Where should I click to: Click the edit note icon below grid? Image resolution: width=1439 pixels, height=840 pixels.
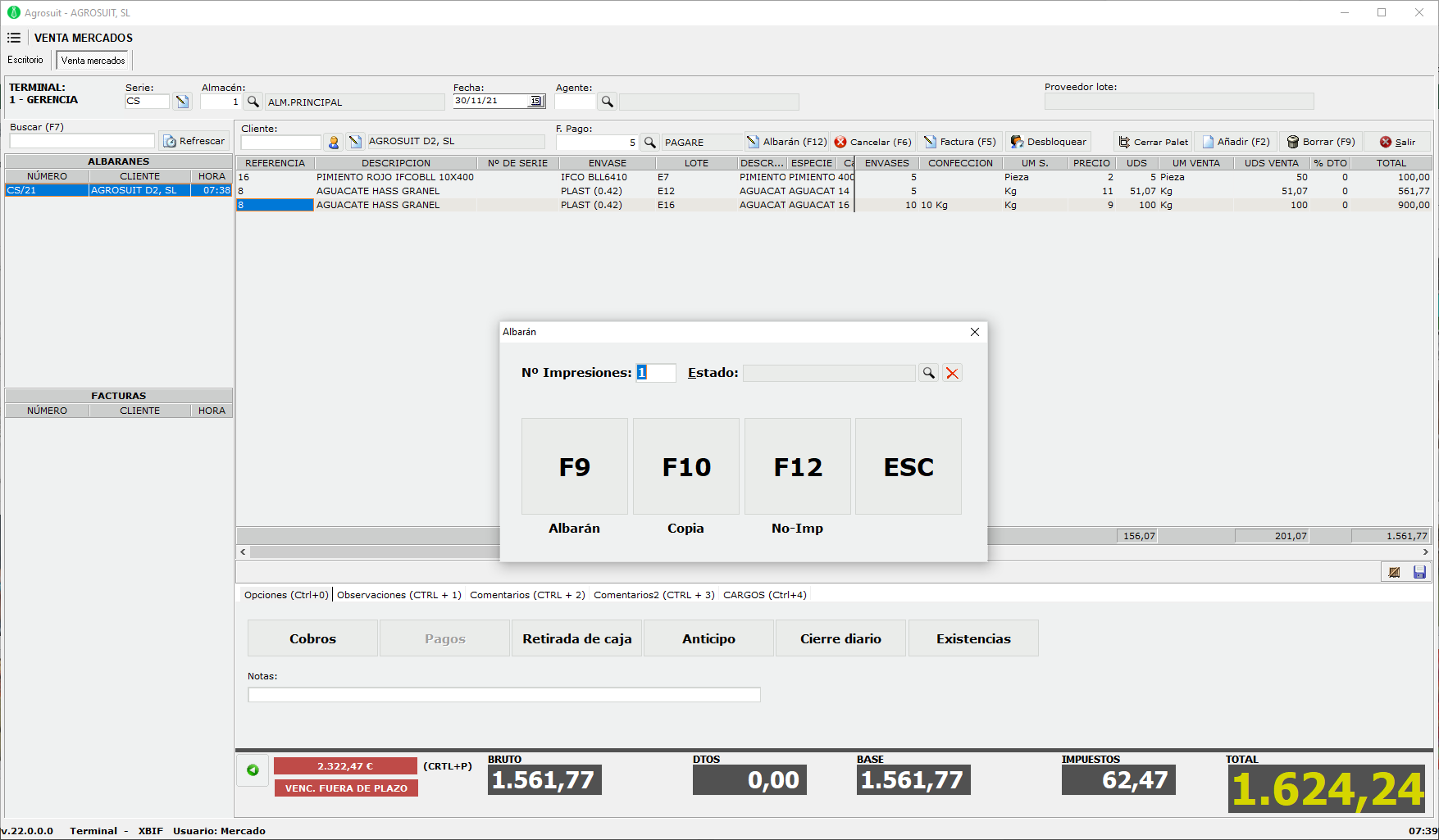(x=1394, y=572)
